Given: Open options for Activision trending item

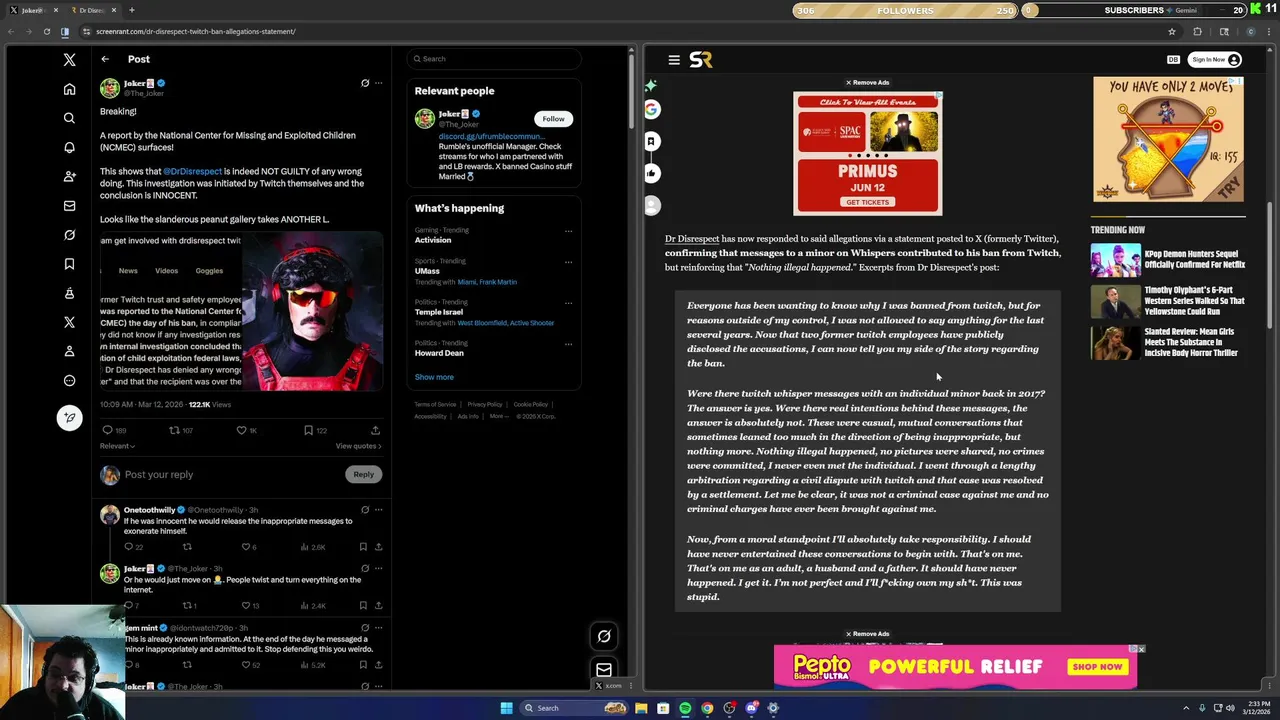Looking at the screenshot, I should click(568, 231).
